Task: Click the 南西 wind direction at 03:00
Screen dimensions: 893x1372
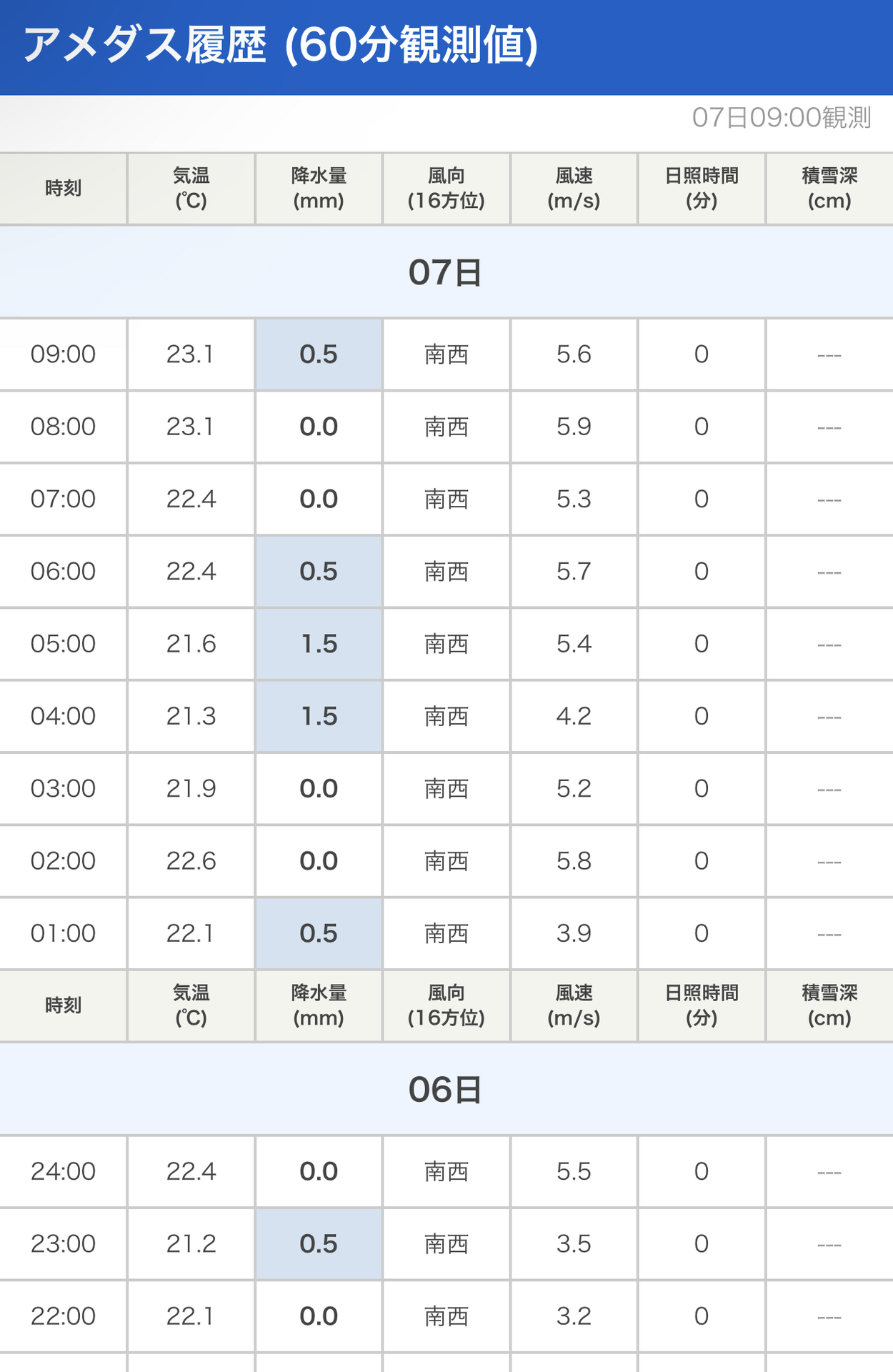Action: click(446, 789)
